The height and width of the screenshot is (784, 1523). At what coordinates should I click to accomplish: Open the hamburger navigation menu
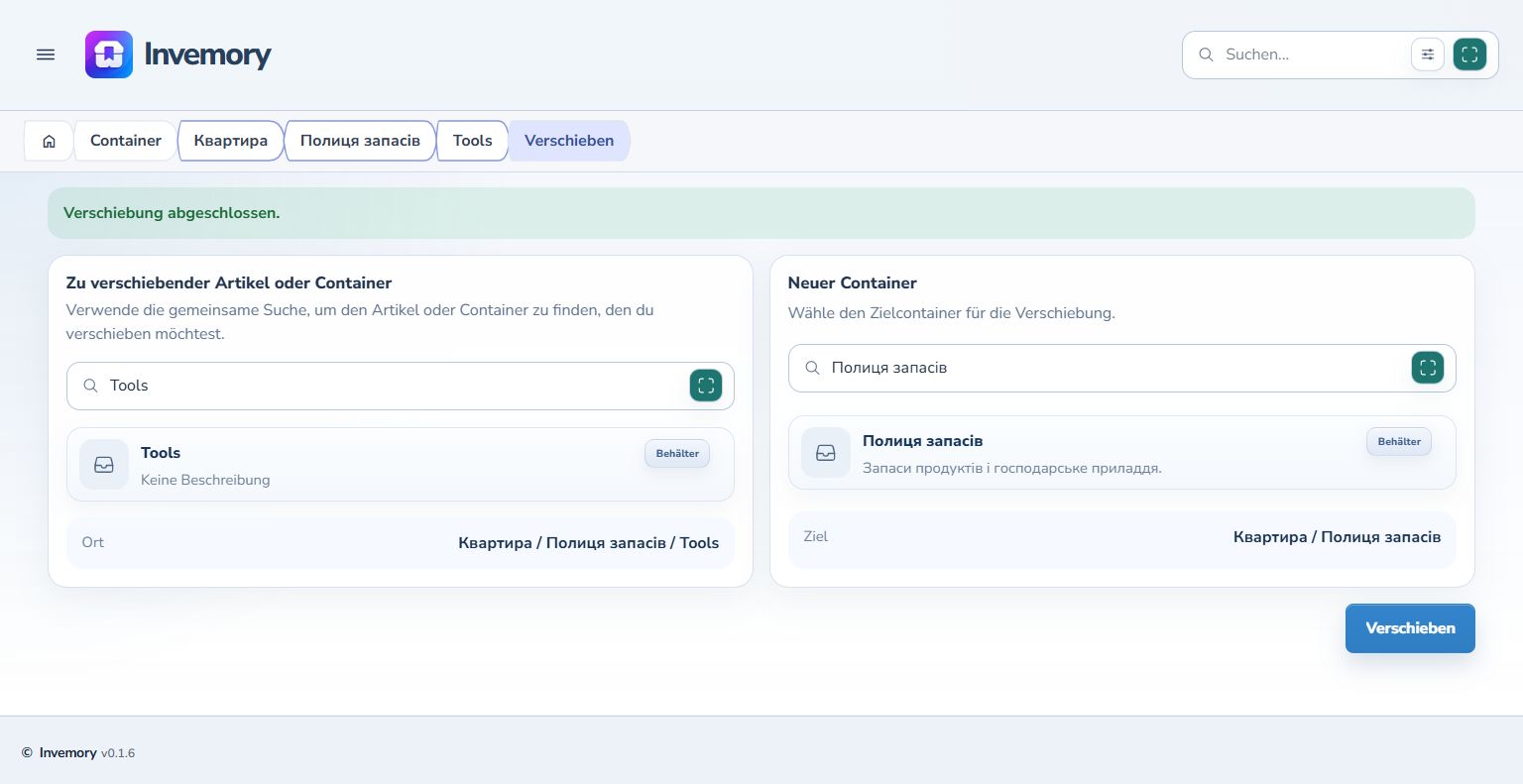click(46, 55)
